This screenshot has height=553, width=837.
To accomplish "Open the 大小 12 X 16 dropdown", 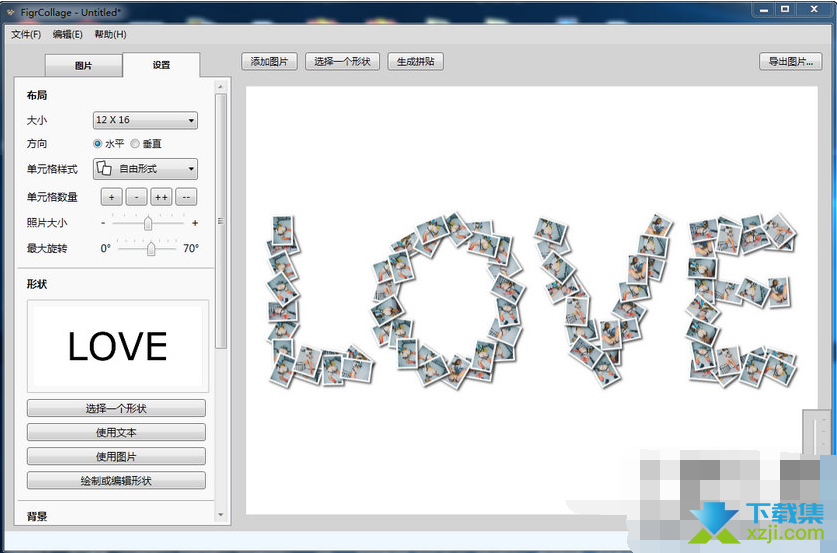I will click(x=145, y=120).
